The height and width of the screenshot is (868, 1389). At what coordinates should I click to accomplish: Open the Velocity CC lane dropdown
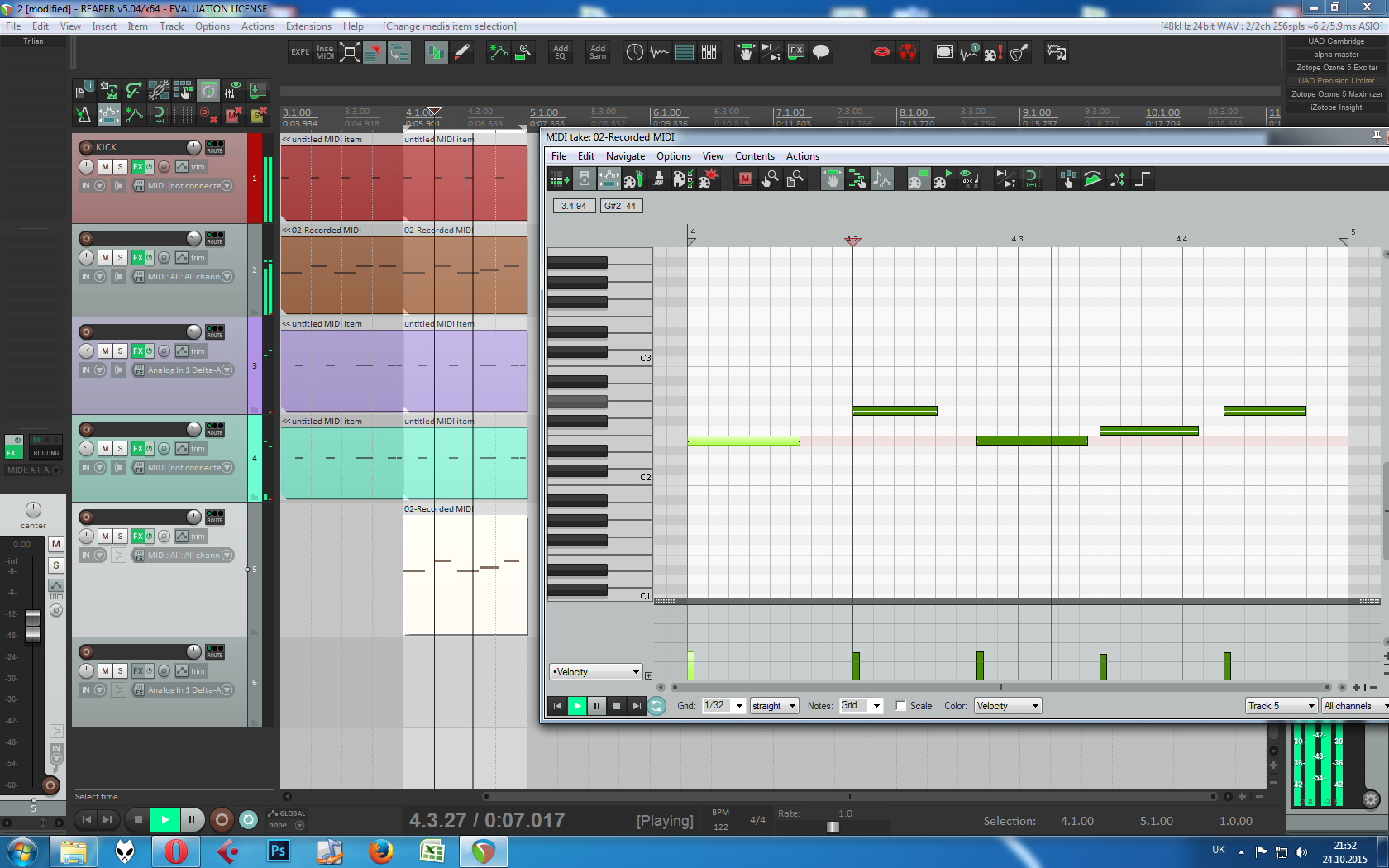click(596, 672)
